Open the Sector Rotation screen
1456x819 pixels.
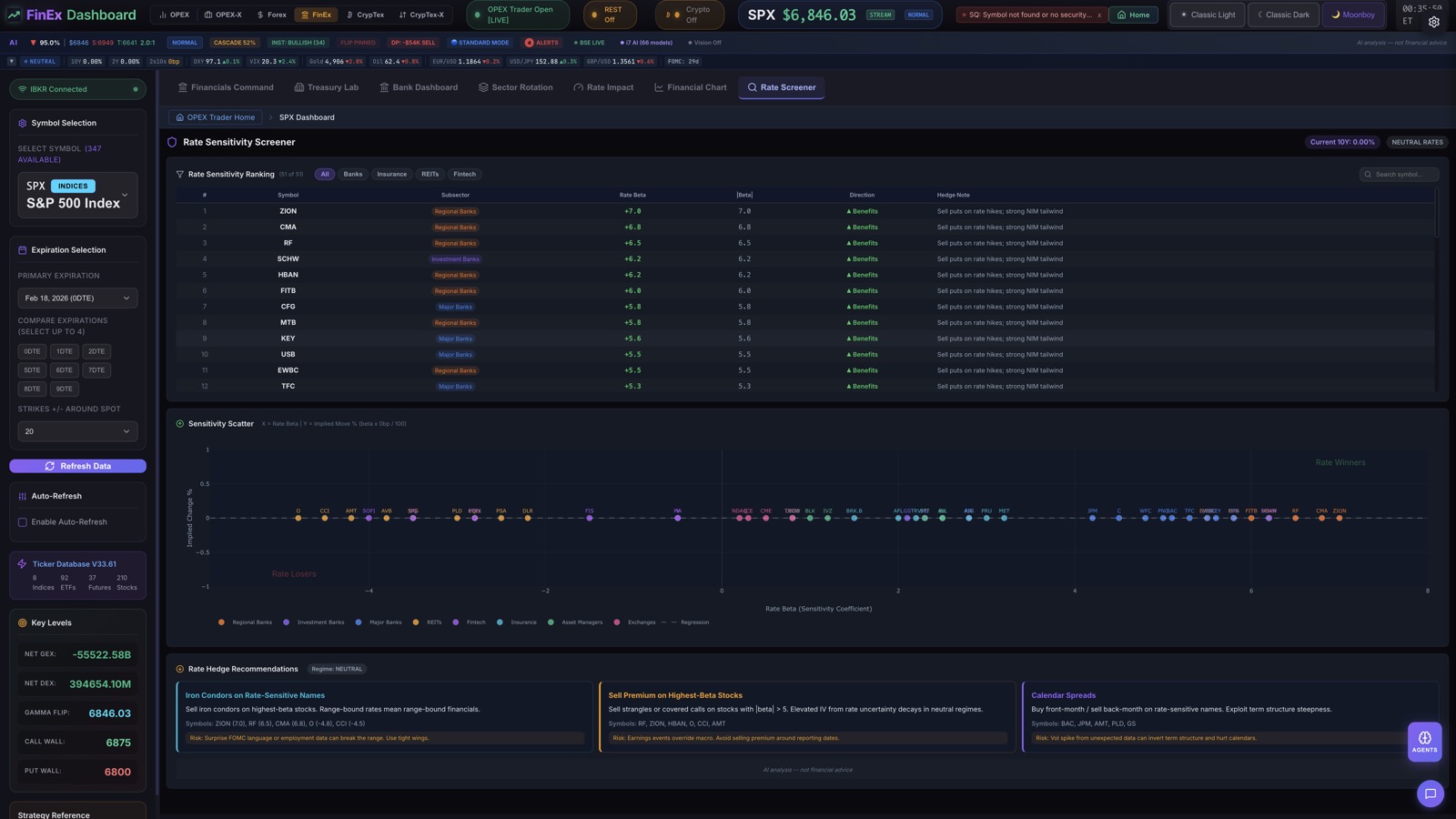pyautogui.click(x=516, y=87)
